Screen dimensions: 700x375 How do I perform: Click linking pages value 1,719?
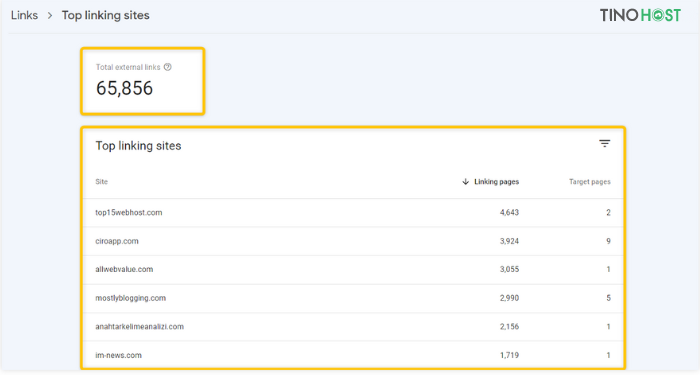point(509,355)
